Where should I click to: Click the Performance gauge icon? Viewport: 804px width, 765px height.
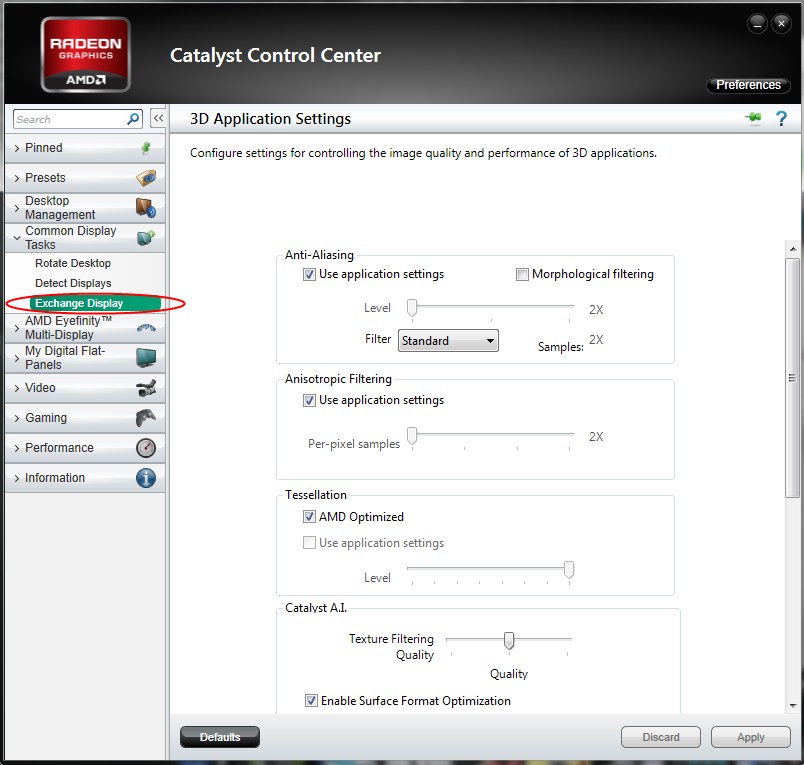click(146, 448)
